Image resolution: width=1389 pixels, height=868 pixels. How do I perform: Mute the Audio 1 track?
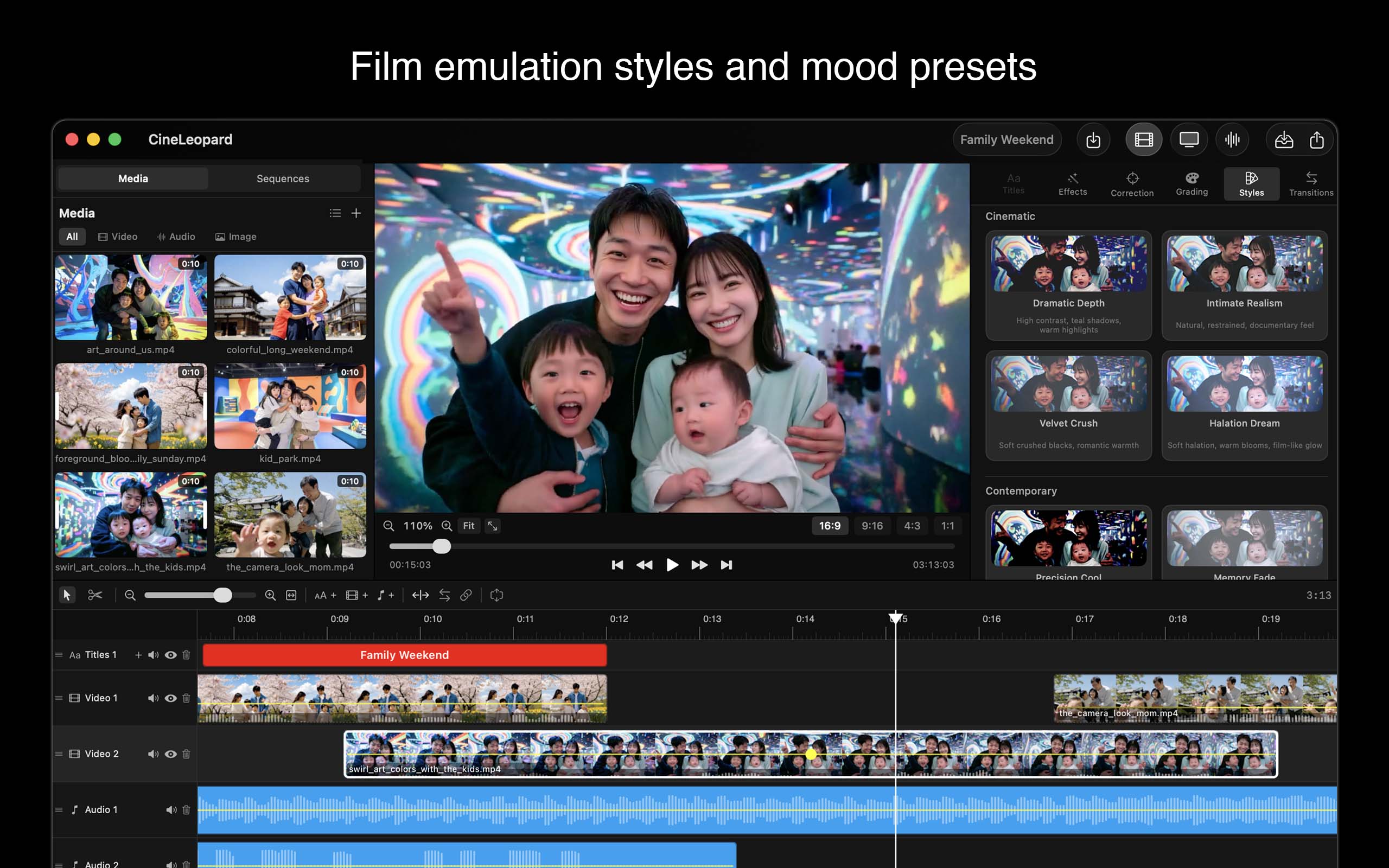pyautogui.click(x=170, y=809)
